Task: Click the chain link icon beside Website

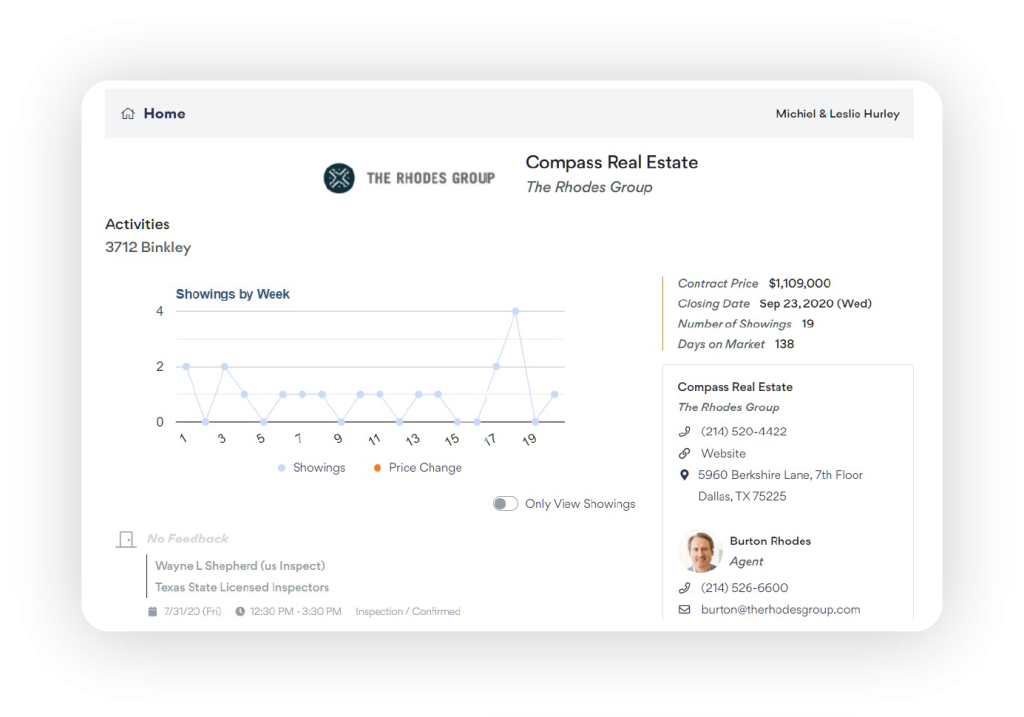Action: (x=684, y=454)
